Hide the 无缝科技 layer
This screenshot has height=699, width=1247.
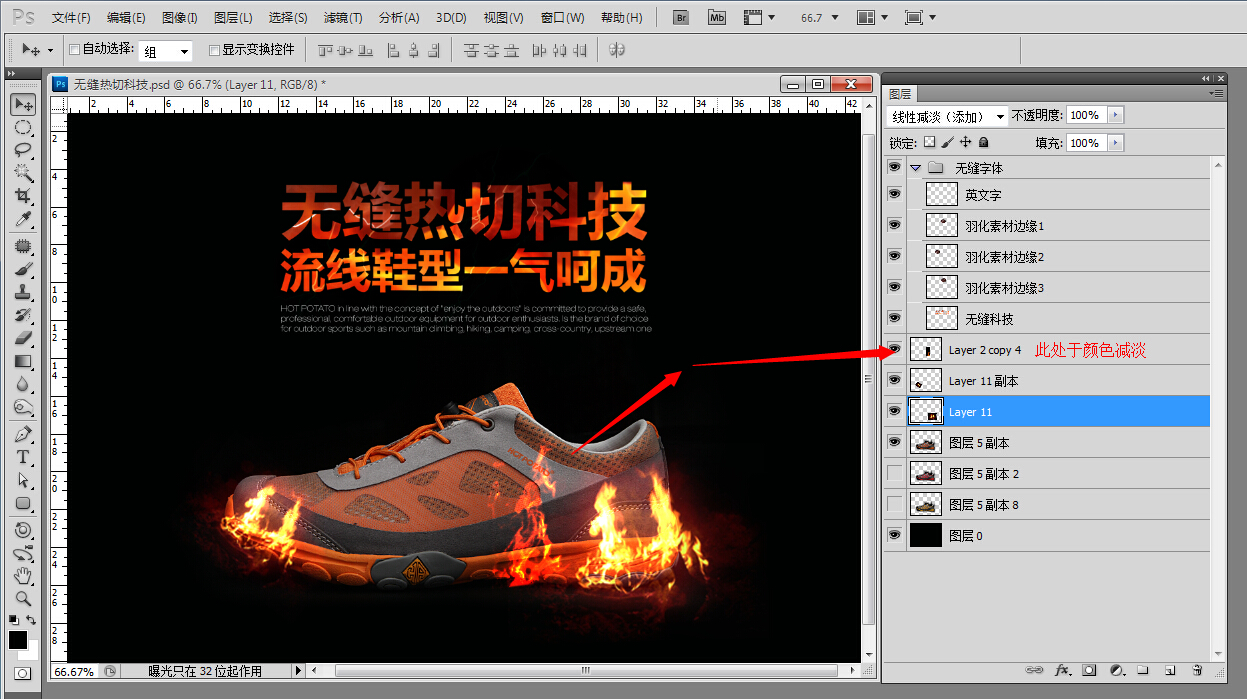point(894,319)
